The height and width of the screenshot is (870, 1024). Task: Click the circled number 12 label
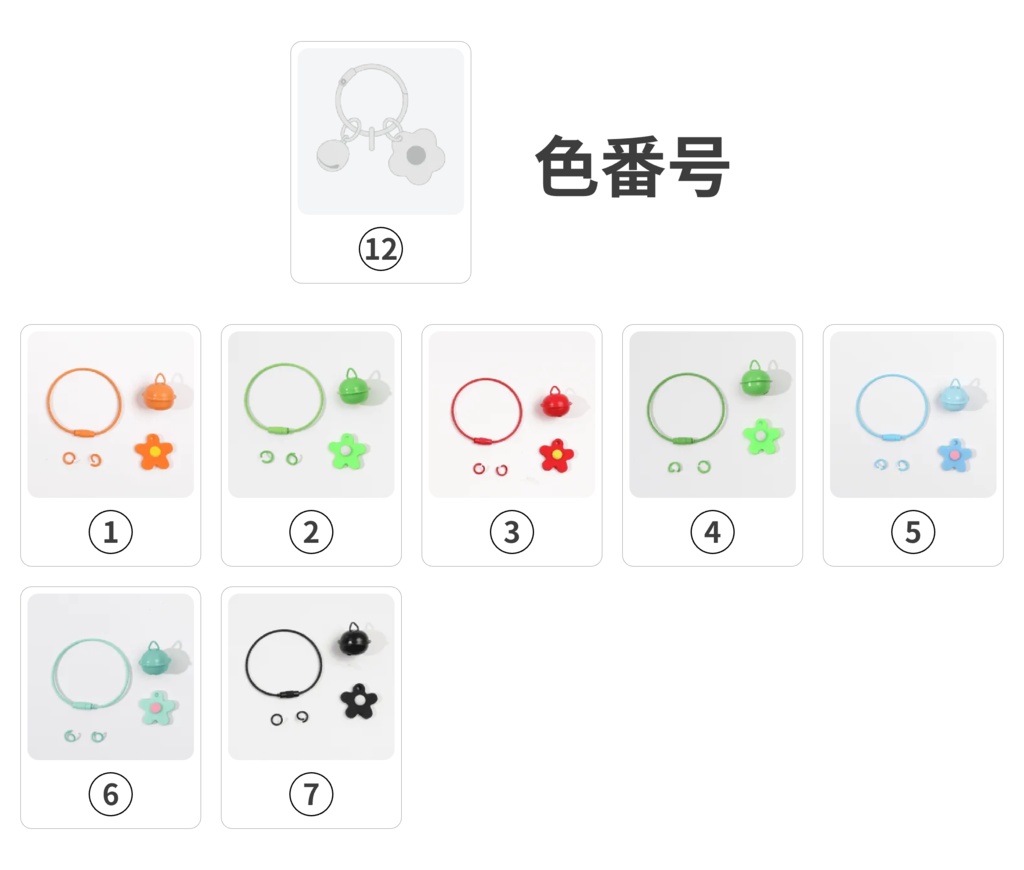point(380,248)
